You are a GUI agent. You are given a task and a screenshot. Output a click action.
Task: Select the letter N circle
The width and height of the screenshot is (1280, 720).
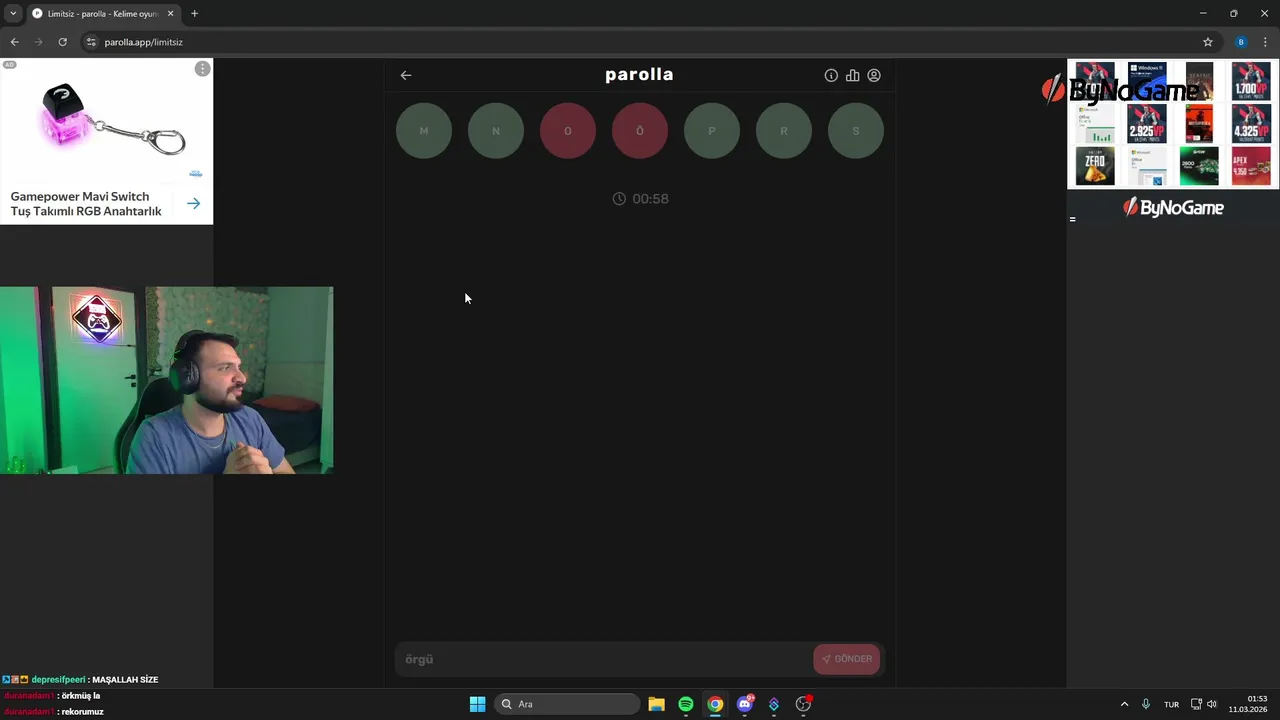pyautogui.click(x=496, y=131)
